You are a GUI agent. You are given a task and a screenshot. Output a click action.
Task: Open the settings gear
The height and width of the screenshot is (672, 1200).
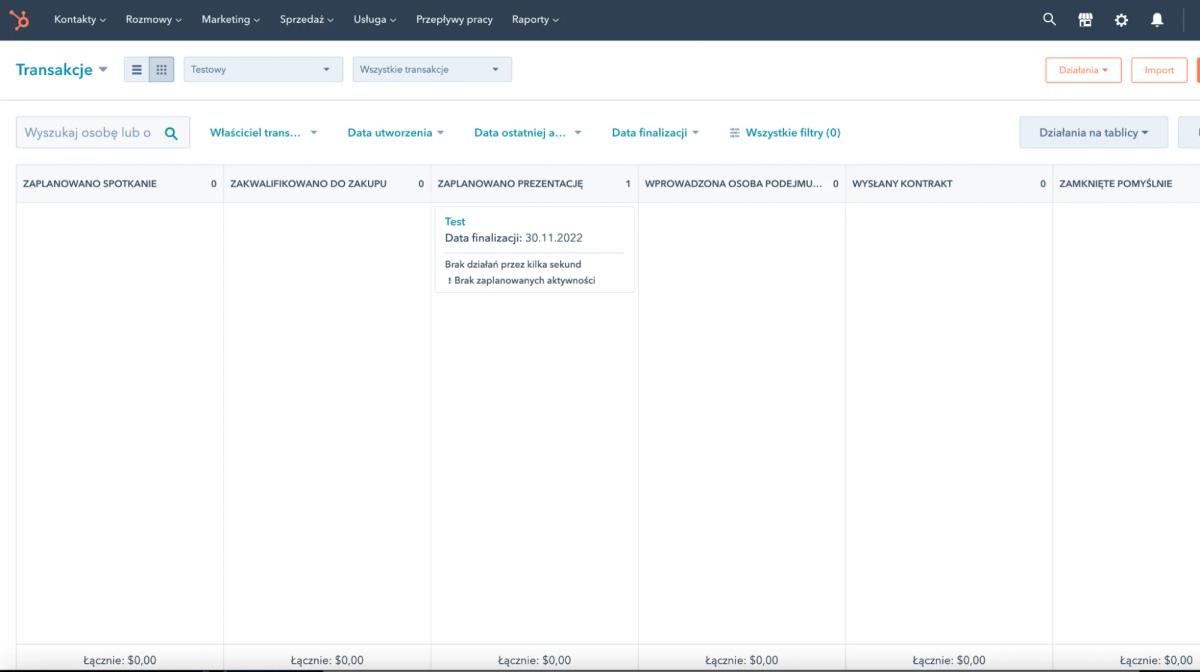click(1121, 19)
